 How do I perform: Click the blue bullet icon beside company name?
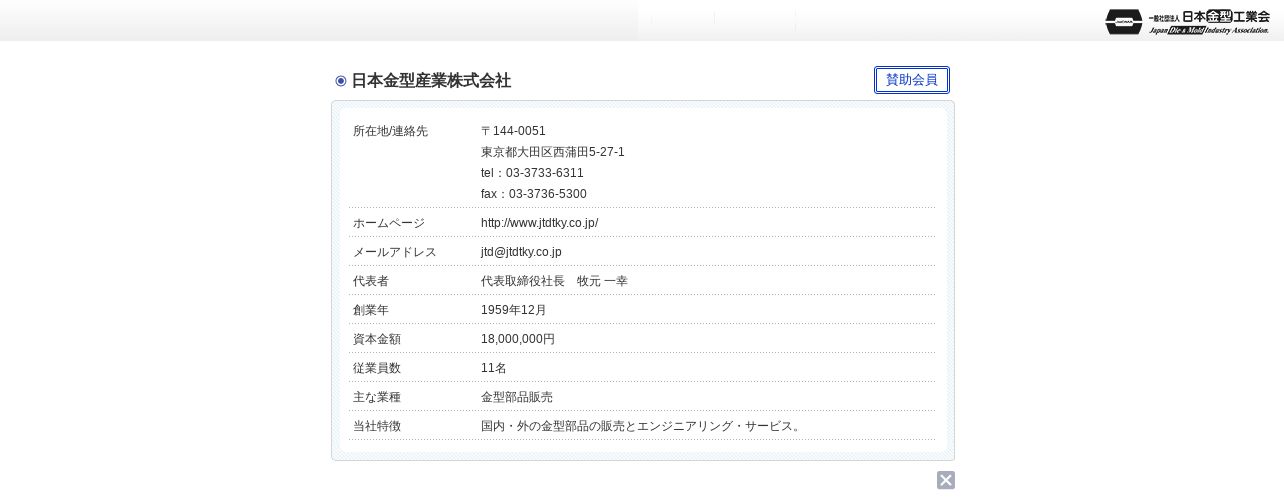point(341,81)
